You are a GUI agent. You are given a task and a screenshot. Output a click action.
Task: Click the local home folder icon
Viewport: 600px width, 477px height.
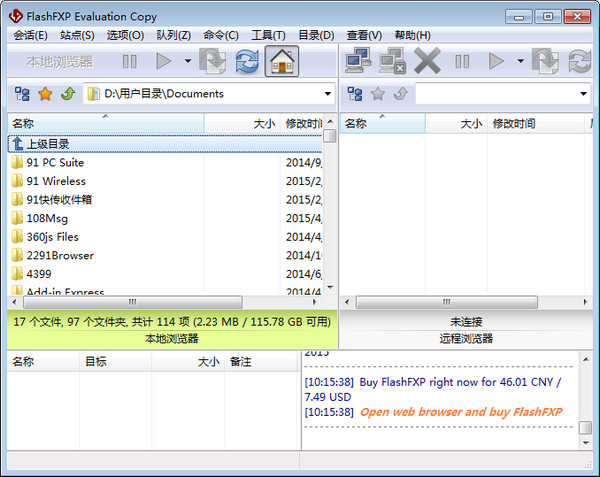[281, 62]
